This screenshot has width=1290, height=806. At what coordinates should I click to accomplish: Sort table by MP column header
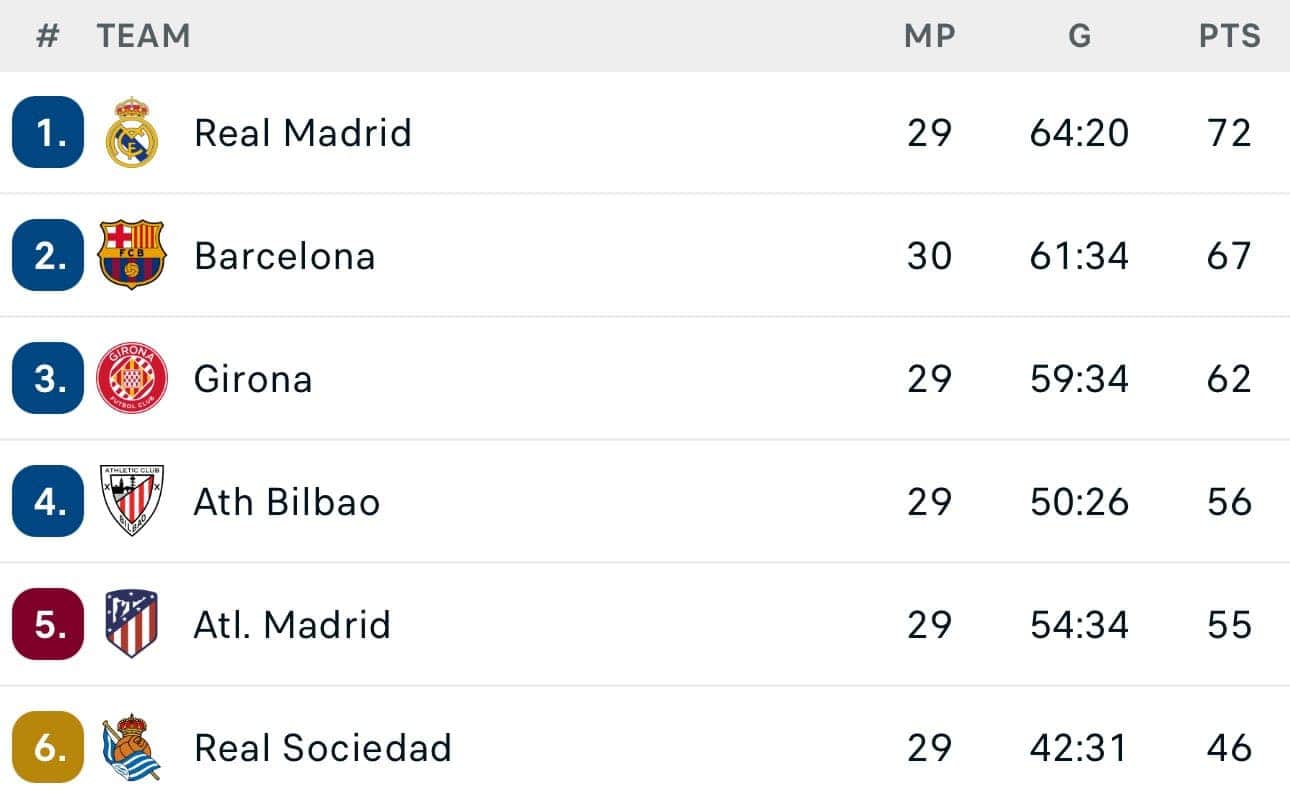pyautogui.click(x=930, y=37)
